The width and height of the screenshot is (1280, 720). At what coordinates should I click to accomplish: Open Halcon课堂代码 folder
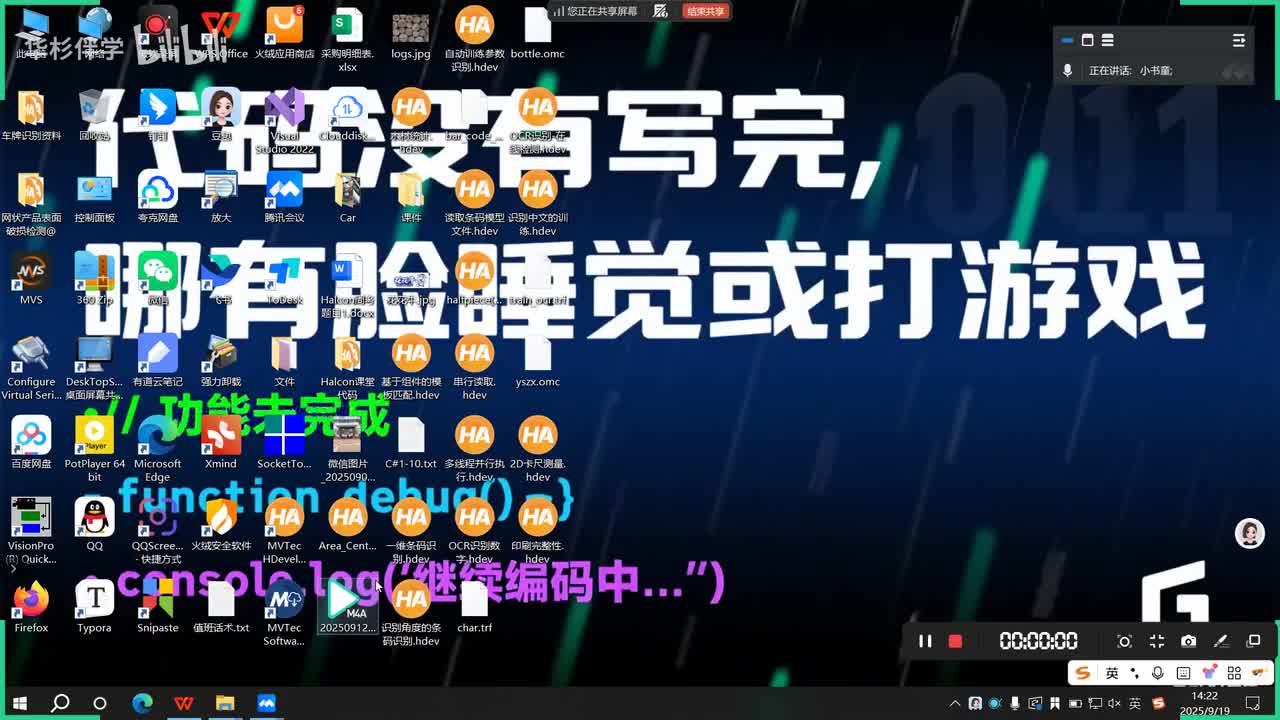[347, 368]
